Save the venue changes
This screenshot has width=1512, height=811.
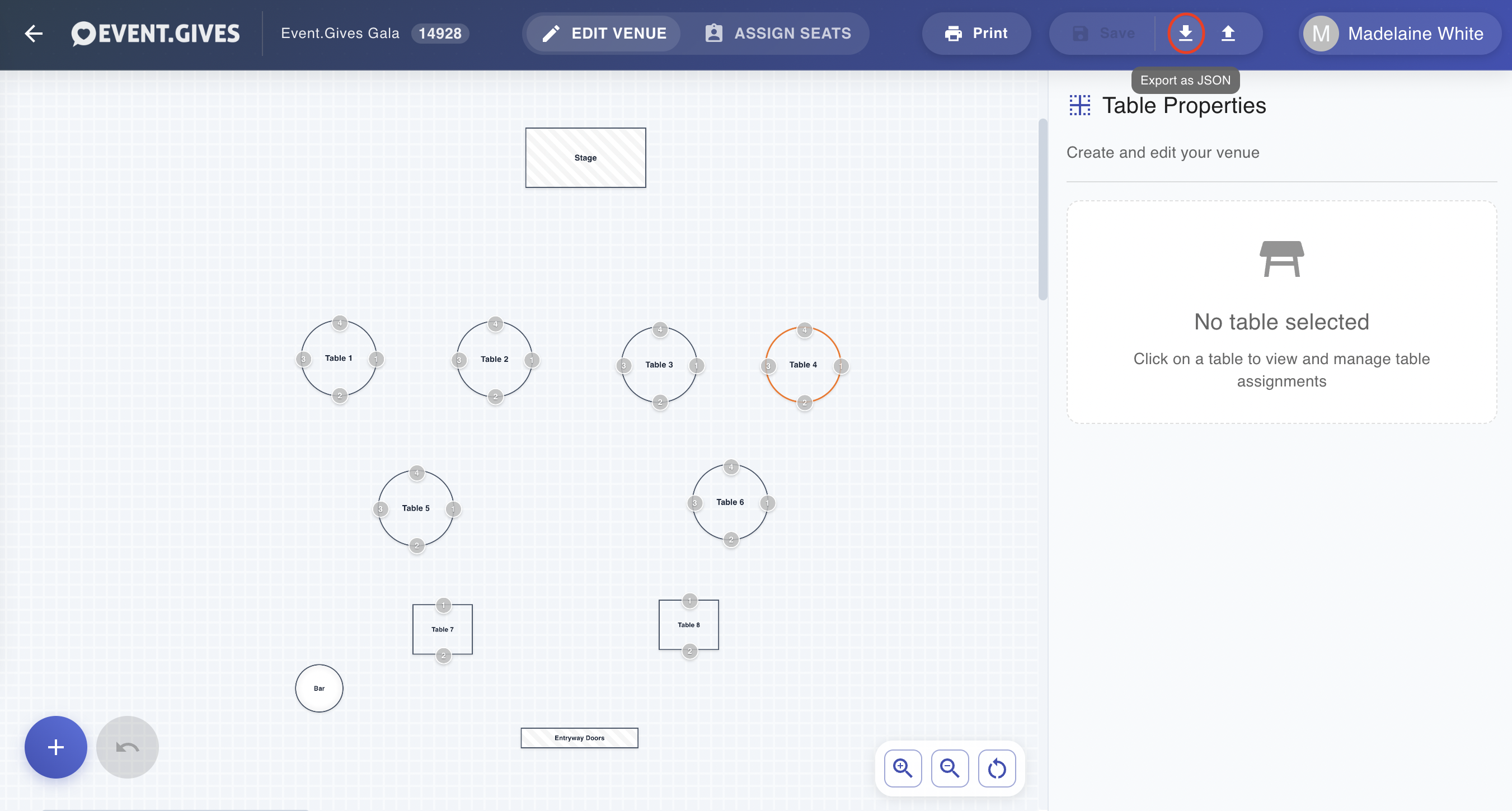[1104, 34]
